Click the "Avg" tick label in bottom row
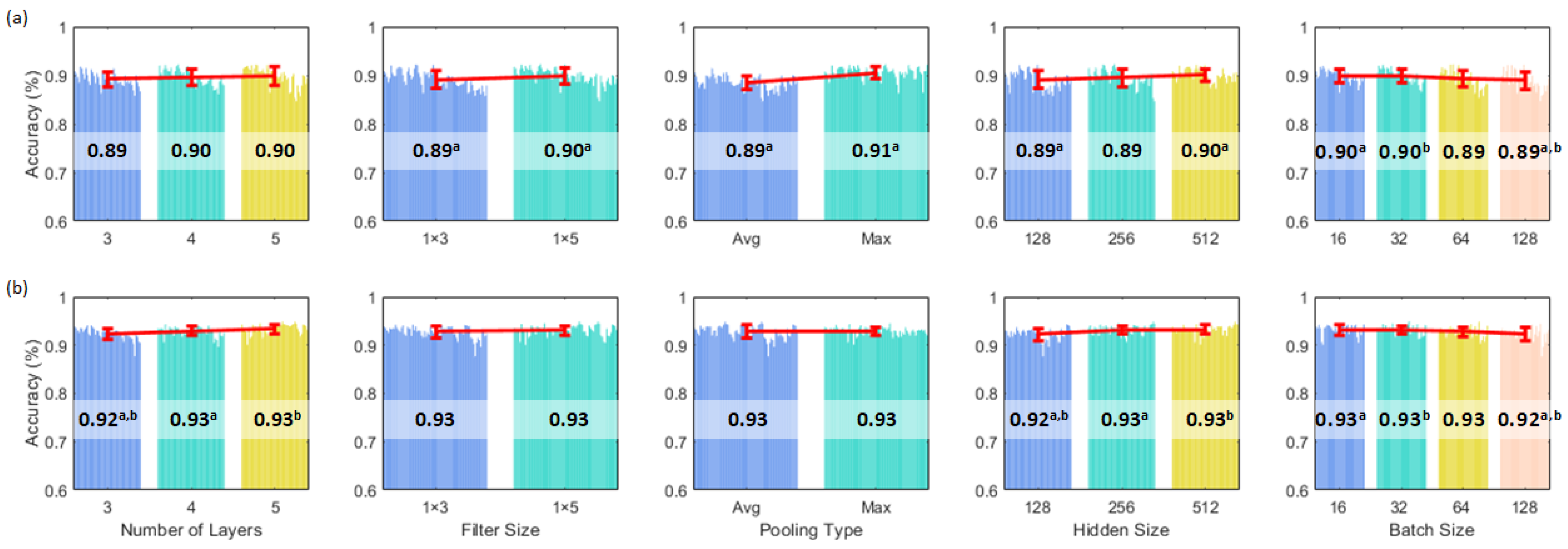The height and width of the screenshot is (549, 1568). [x=746, y=508]
